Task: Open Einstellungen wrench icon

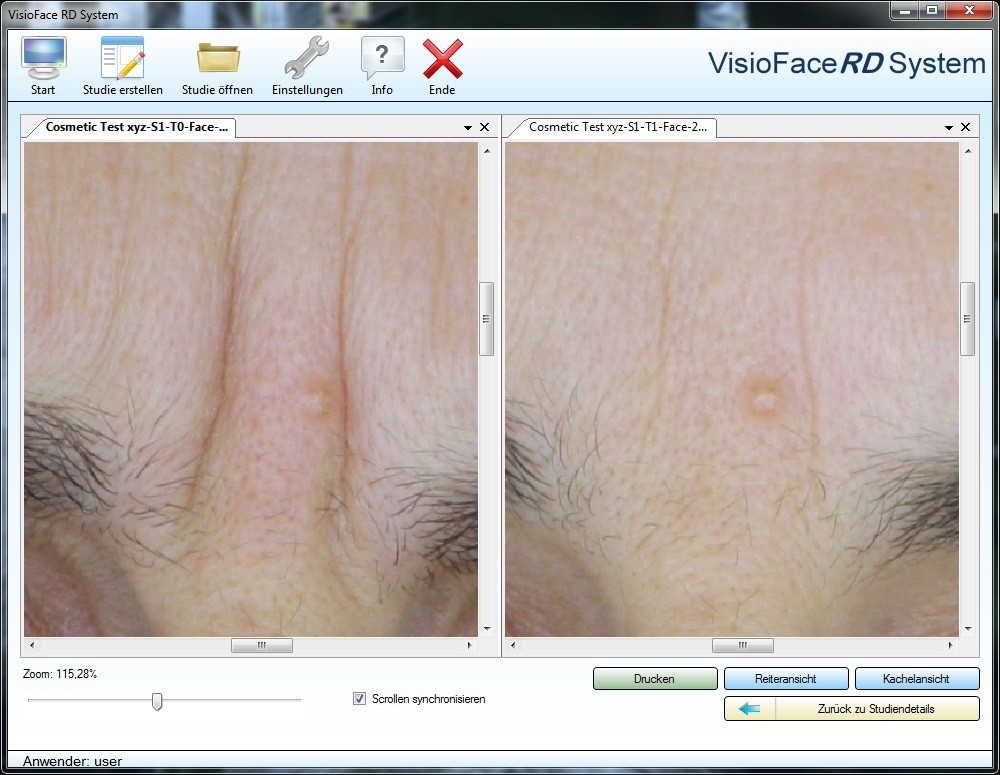Action: pyautogui.click(x=307, y=58)
